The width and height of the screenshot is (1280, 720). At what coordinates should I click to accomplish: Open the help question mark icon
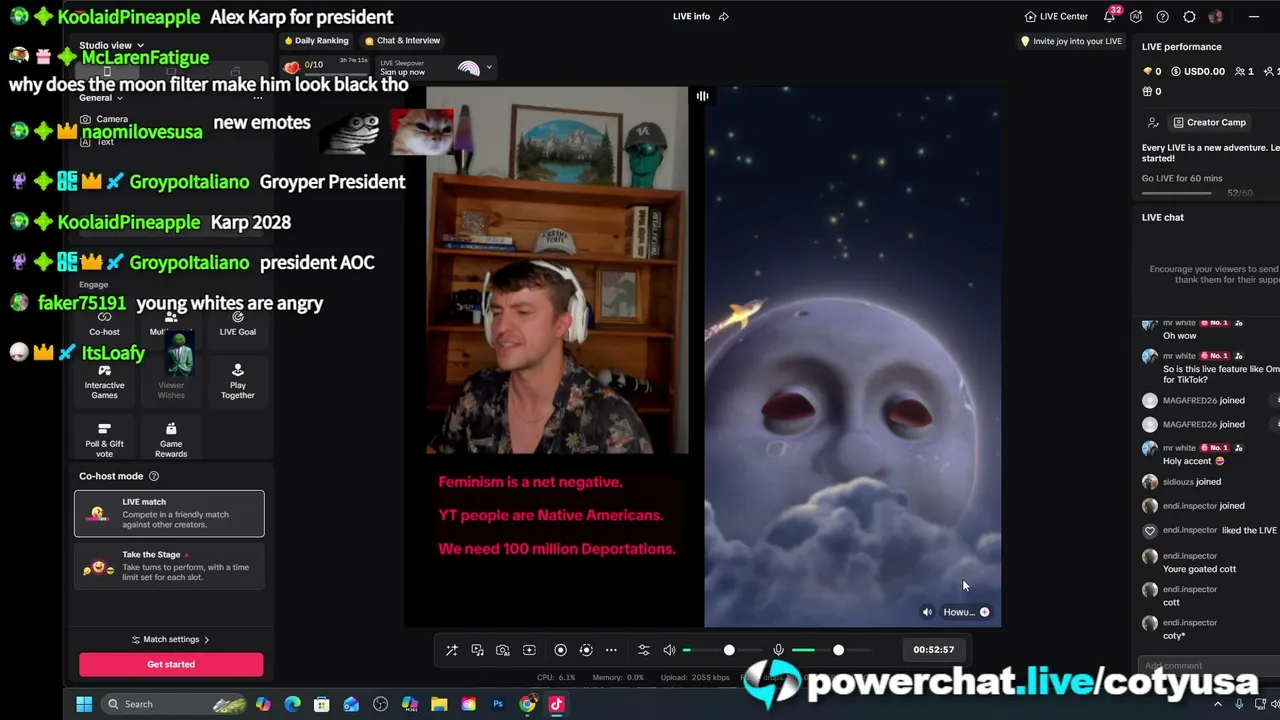tap(1162, 16)
